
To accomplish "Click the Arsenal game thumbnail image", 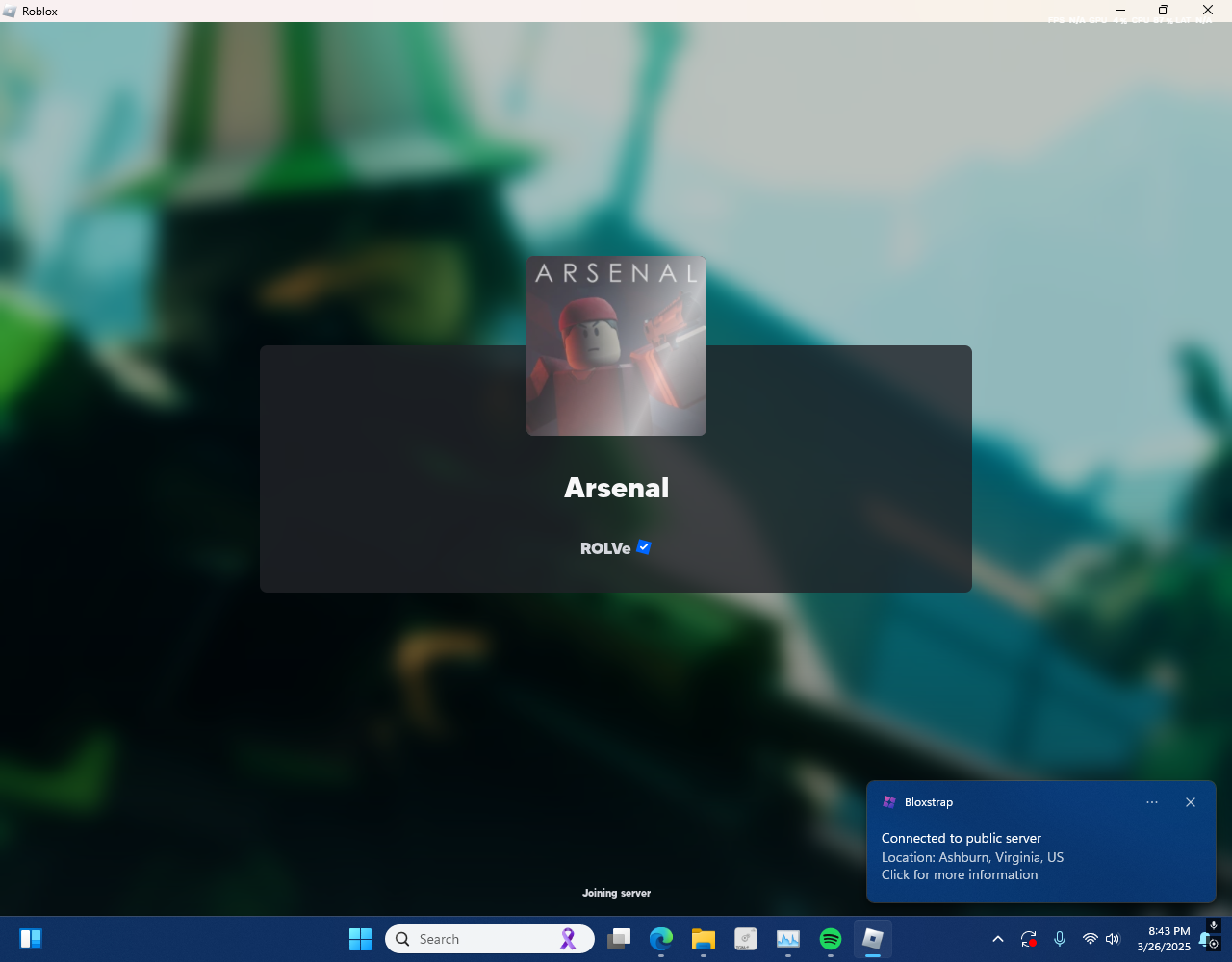I will (x=616, y=345).
